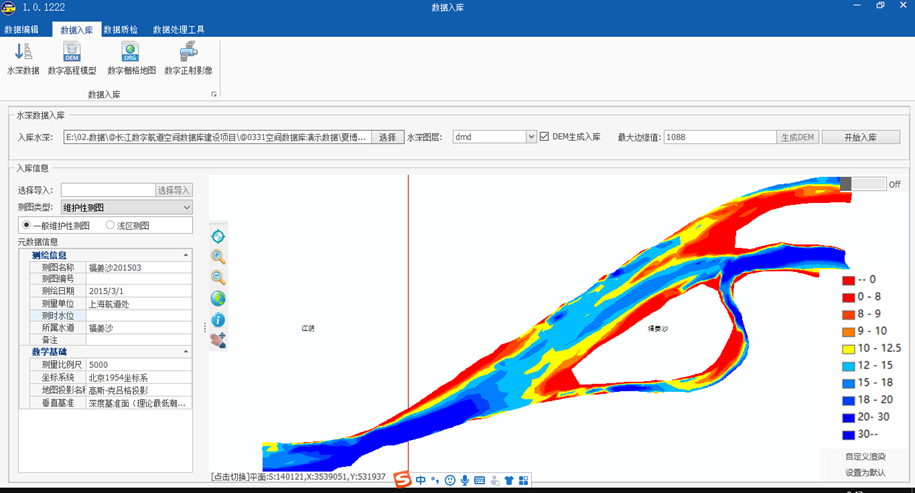Open the skin shirt icon in IME bar

(x=509, y=480)
